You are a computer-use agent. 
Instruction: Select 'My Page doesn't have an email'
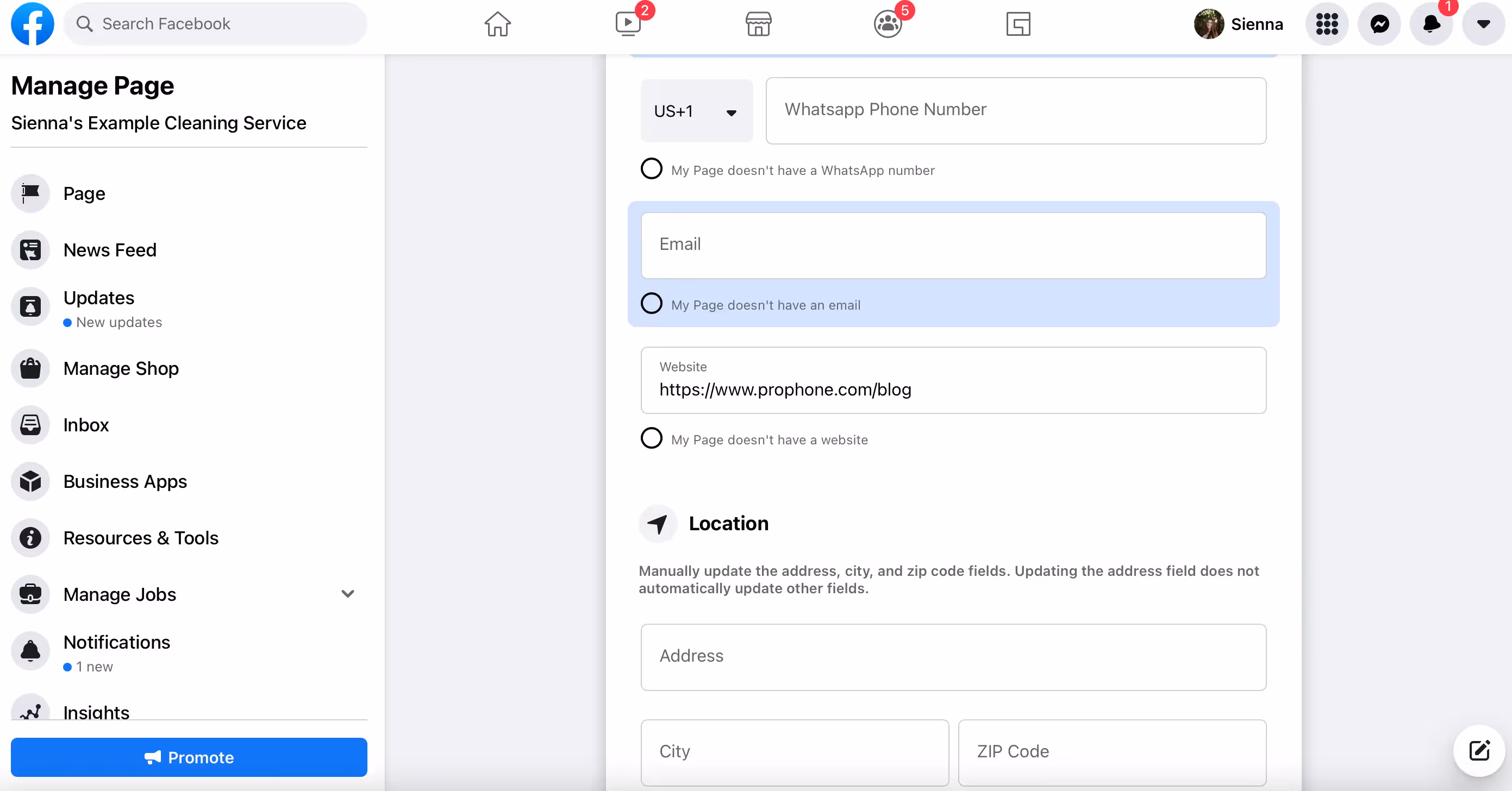click(x=652, y=304)
